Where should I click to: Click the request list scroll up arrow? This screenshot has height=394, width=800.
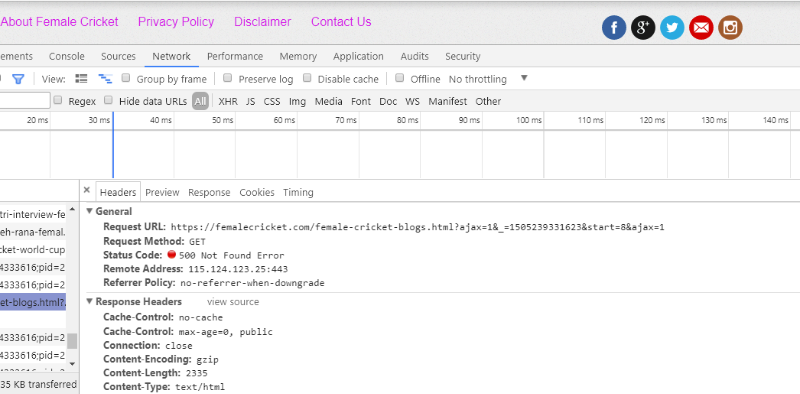[x=72, y=209]
